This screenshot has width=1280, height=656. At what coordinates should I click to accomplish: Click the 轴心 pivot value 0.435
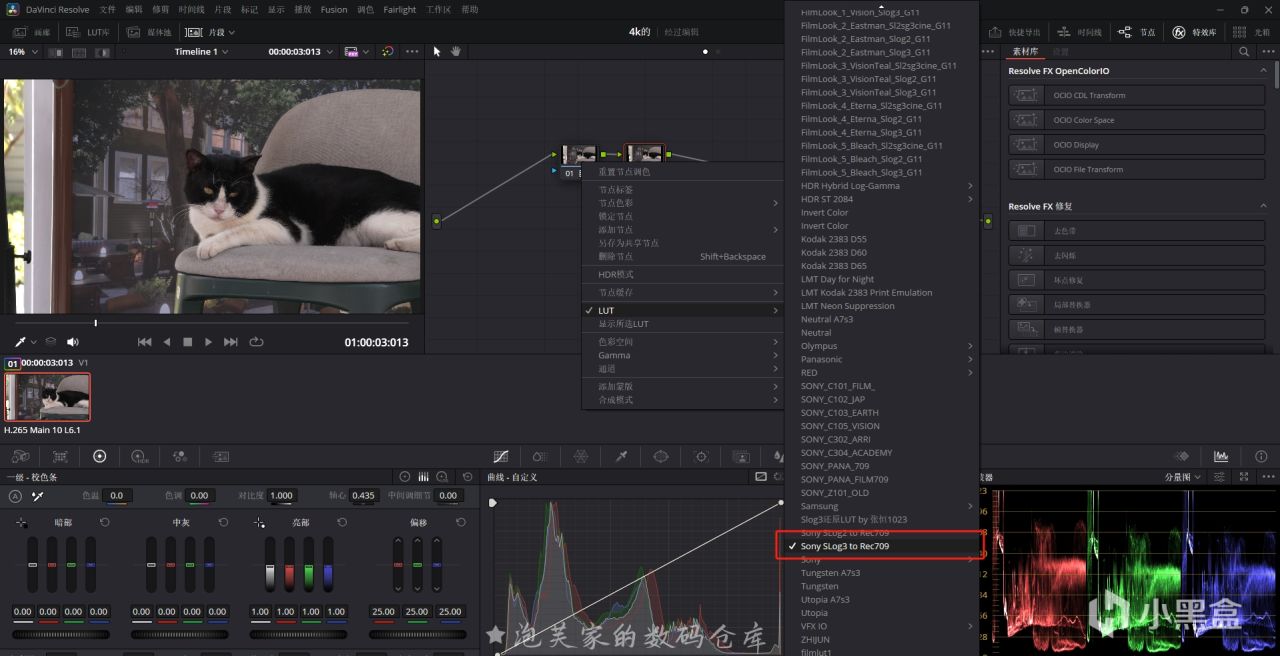[x=363, y=495]
